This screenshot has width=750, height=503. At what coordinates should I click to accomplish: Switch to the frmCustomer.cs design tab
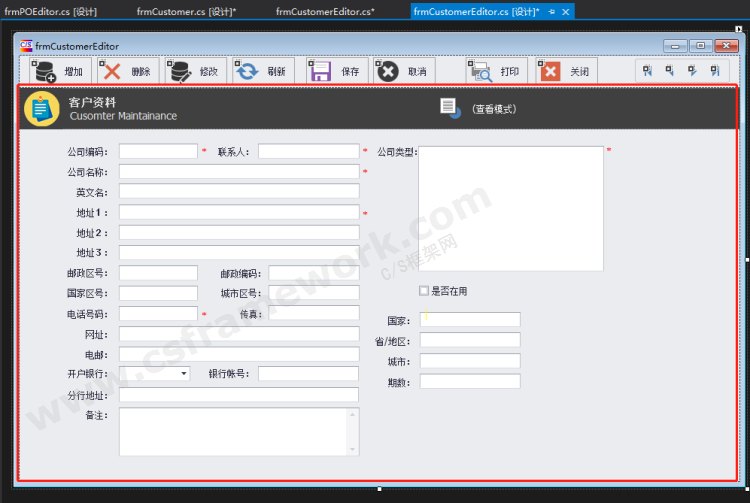coord(186,11)
